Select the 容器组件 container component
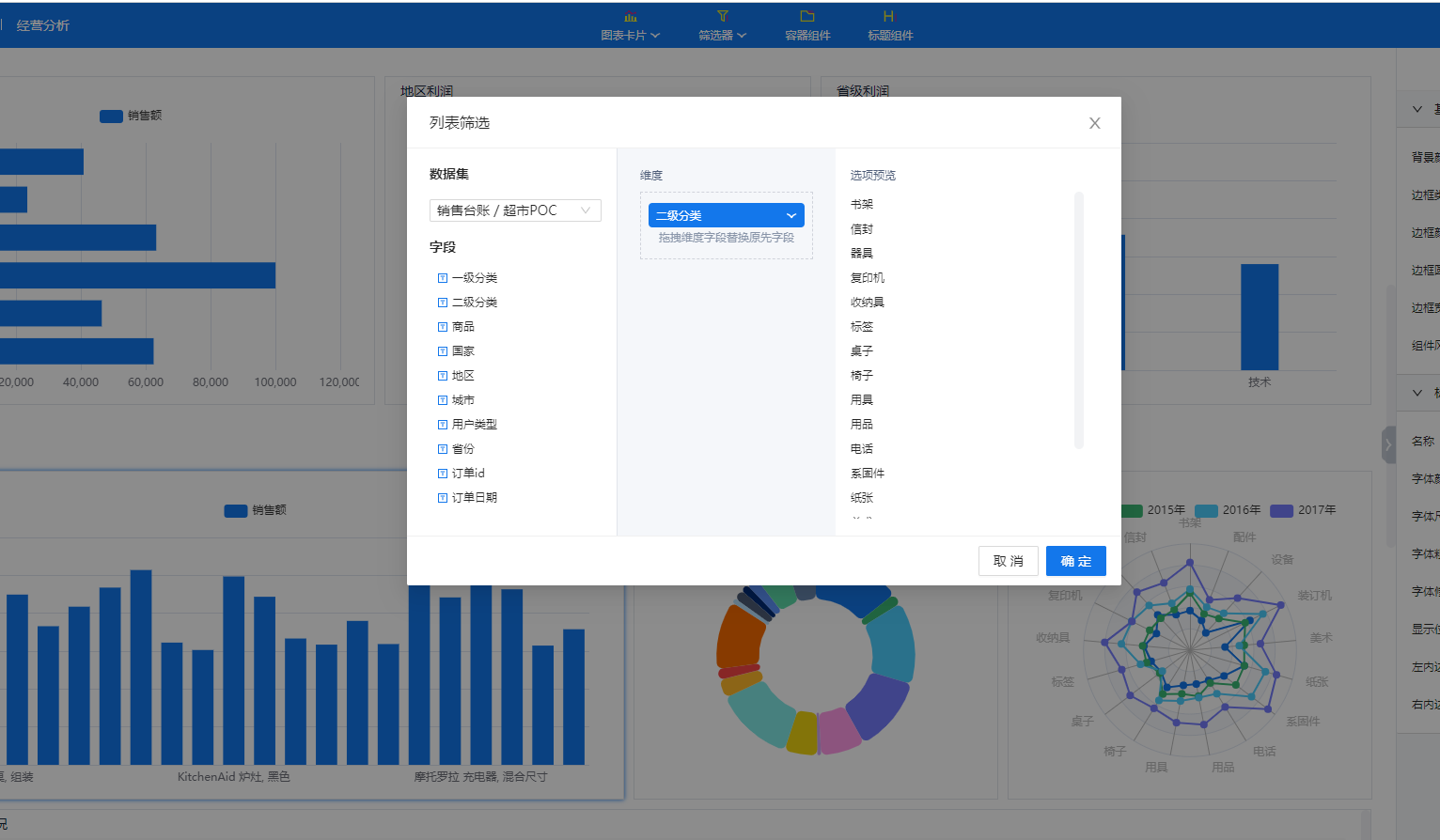This screenshot has height=840, width=1440. (807, 26)
